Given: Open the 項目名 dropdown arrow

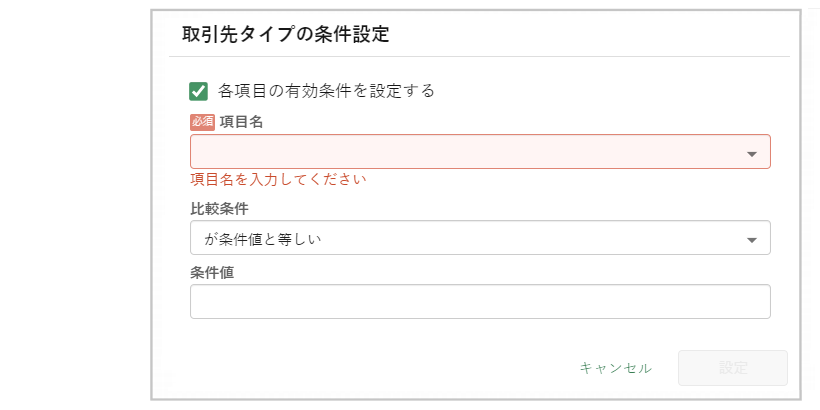Looking at the screenshot, I should click(752, 154).
